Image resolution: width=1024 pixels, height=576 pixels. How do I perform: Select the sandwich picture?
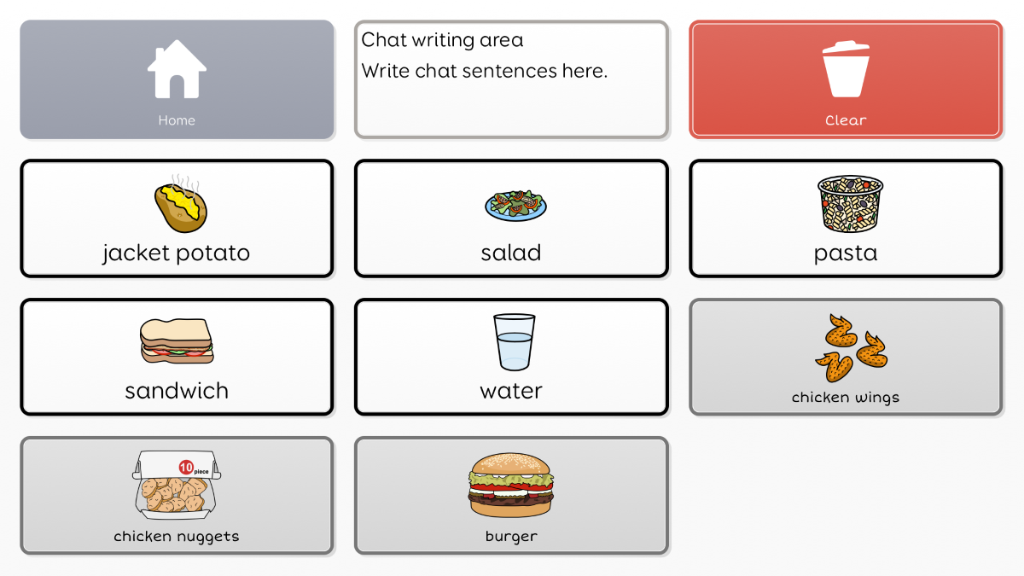coord(176,341)
